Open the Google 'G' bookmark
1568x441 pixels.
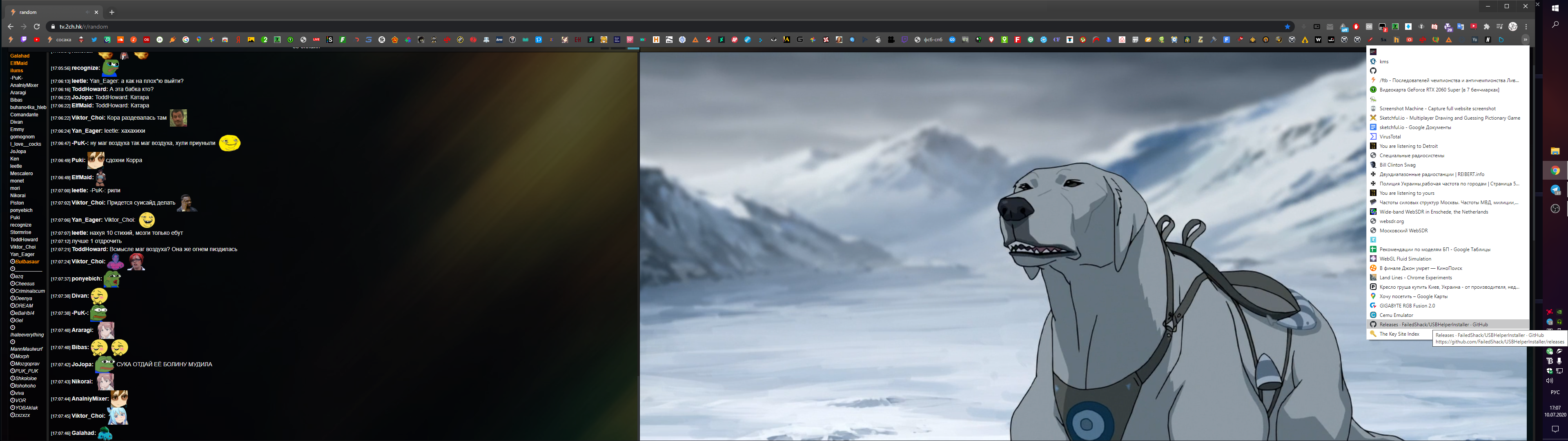pos(186,40)
